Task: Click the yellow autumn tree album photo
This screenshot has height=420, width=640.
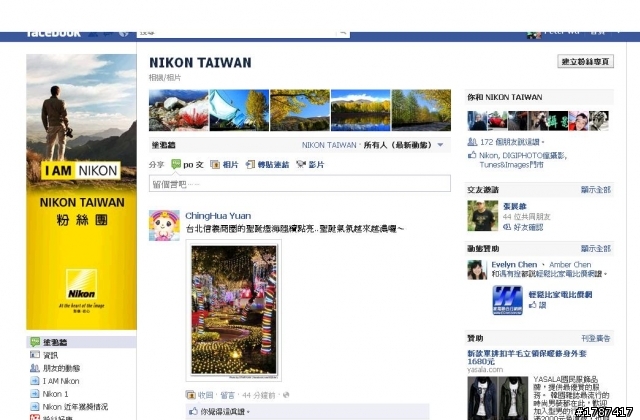Action: [300, 110]
